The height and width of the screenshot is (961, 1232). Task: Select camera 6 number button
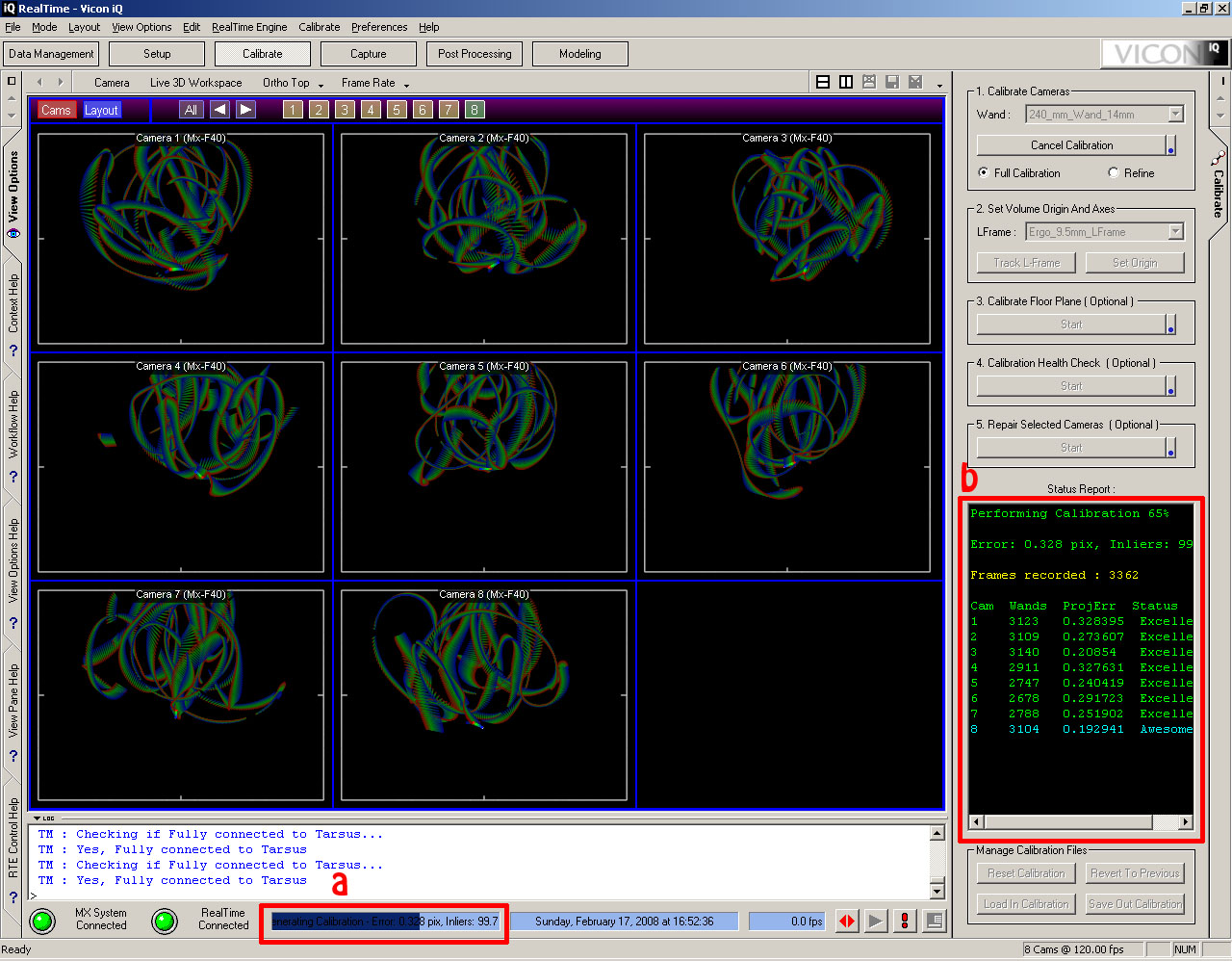coord(423,110)
